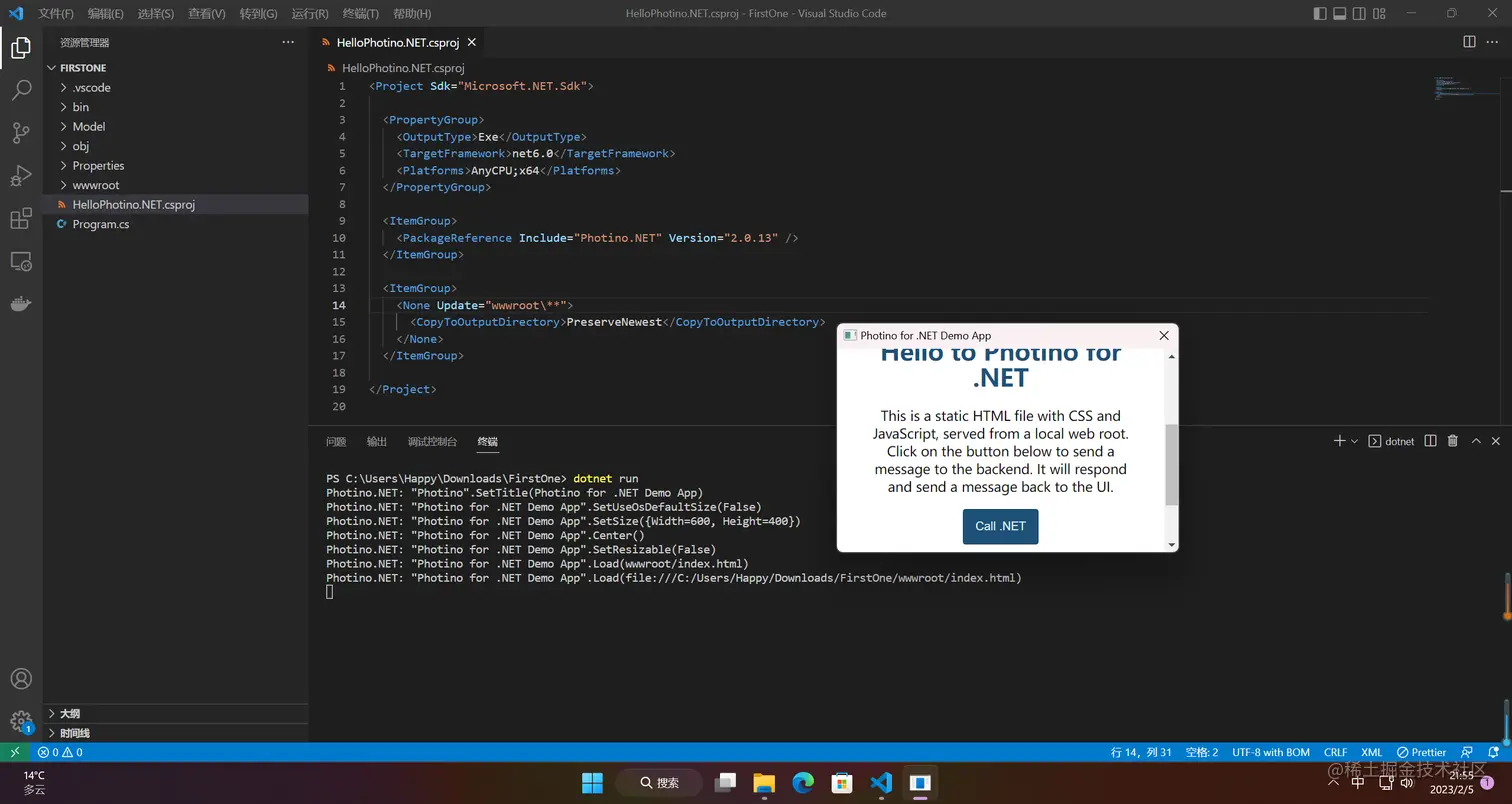
Task: Open the 帮助(H) menu
Action: point(412,14)
